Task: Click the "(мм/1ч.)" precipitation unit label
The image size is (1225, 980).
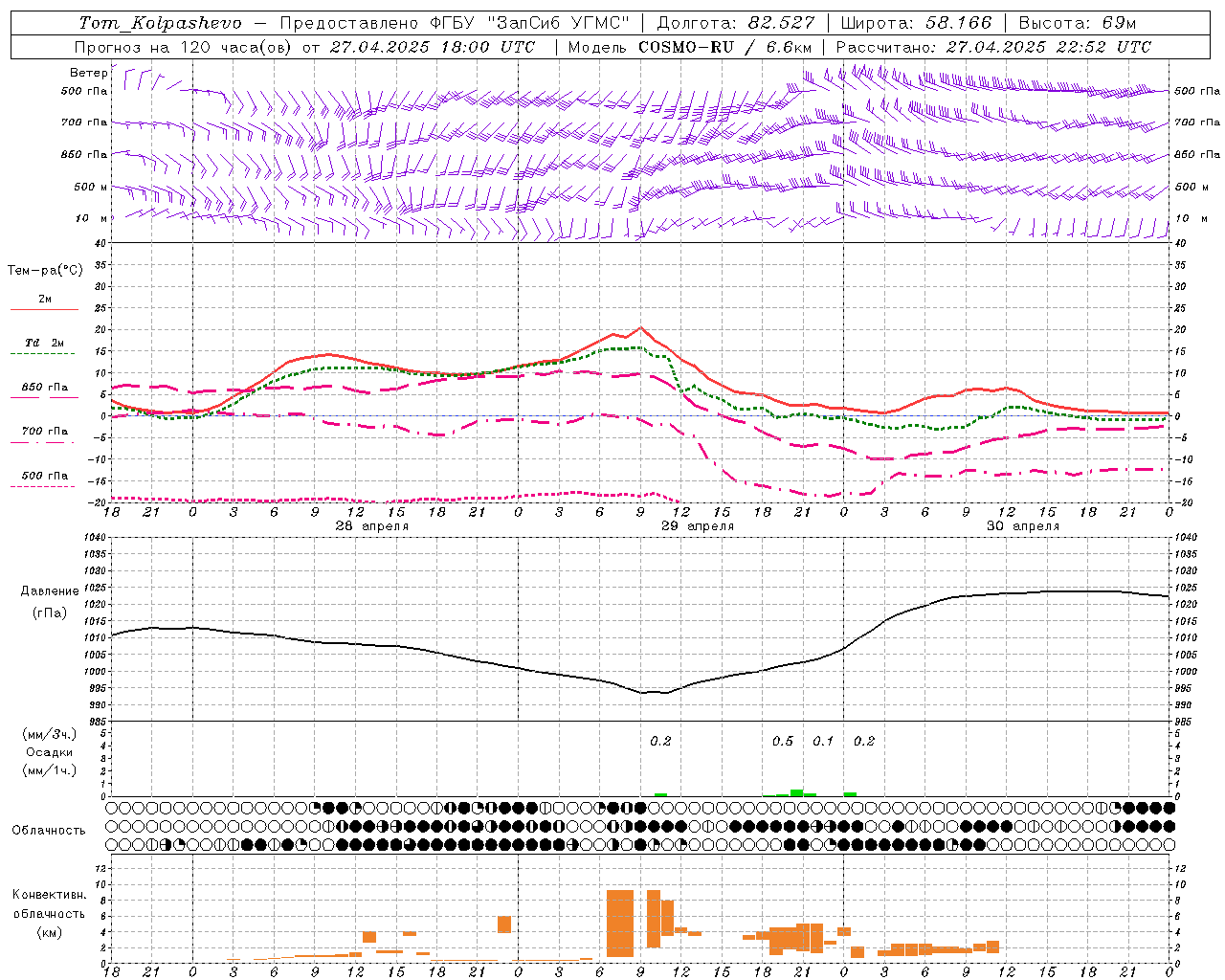Action: pos(50,770)
